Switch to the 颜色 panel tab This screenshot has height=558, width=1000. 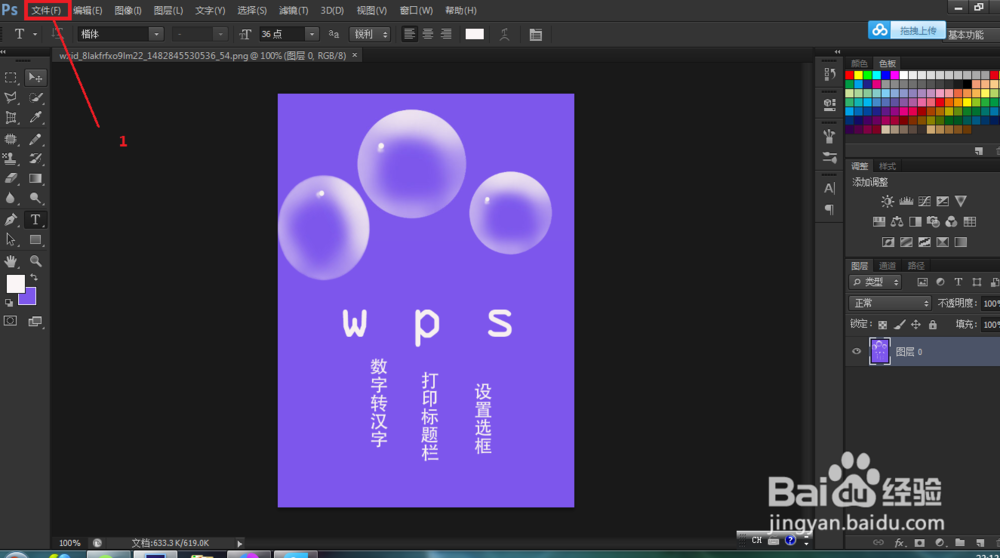click(859, 63)
